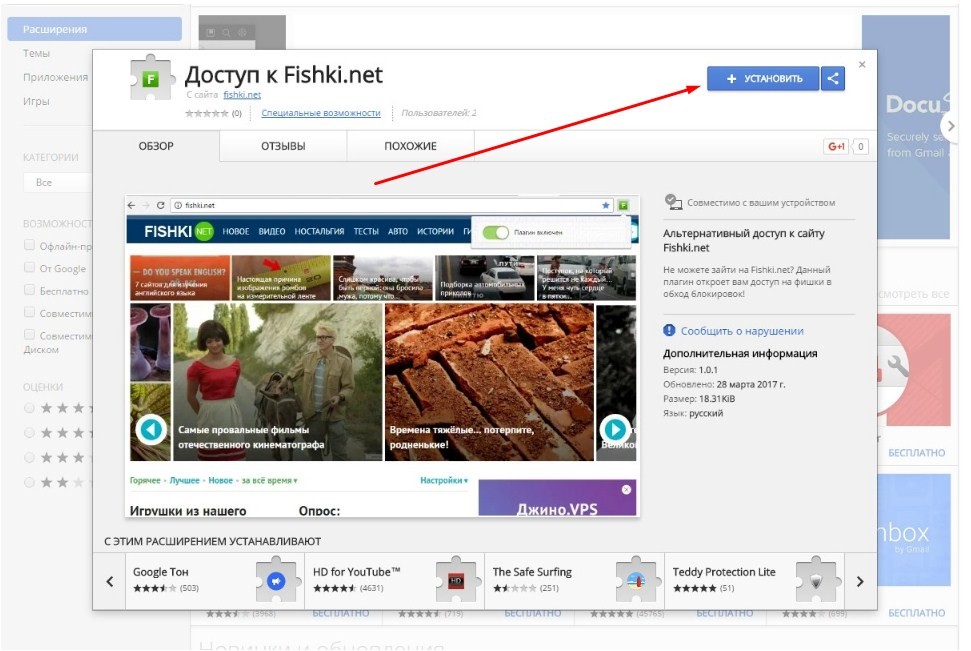Click the blue Установить install button
The image size is (971, 651).
point(762,79)
